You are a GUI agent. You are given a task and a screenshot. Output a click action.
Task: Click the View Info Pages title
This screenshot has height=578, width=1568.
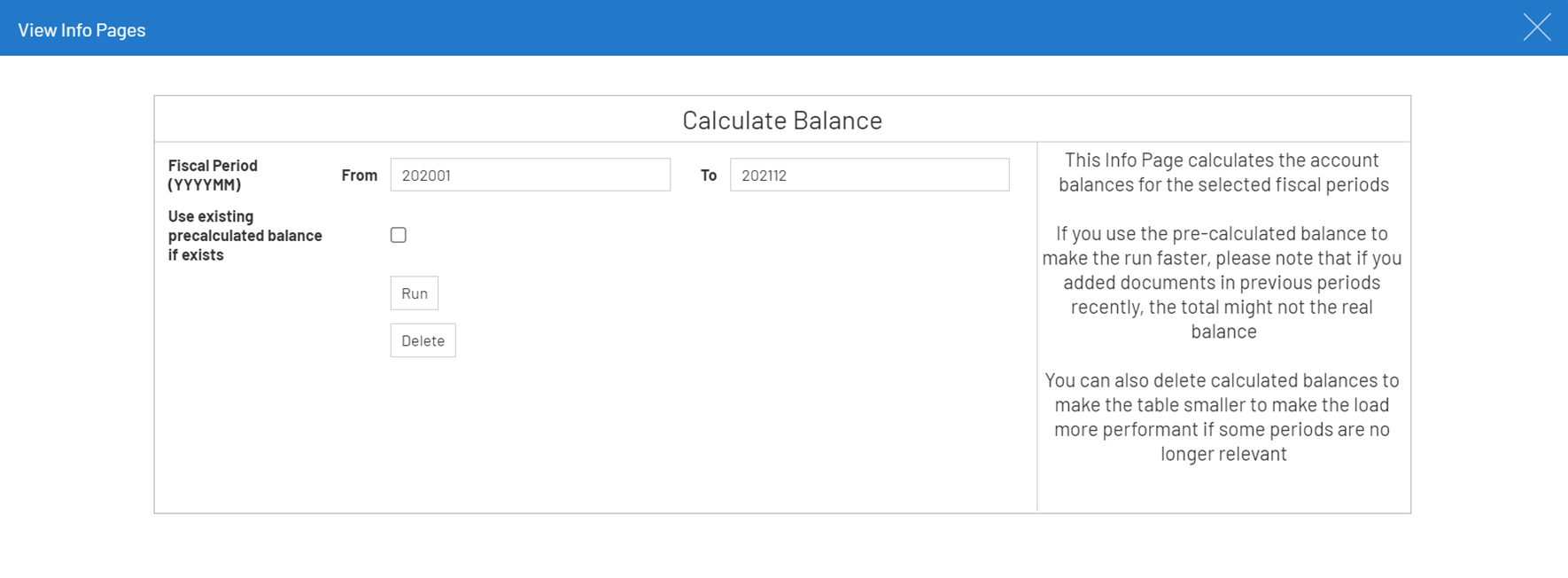point(82,29)
